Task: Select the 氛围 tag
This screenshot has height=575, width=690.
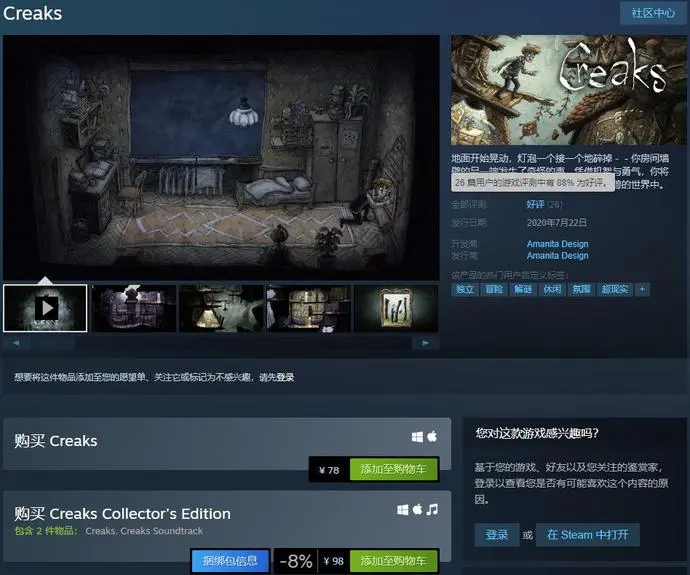Action: pos(581,289)
